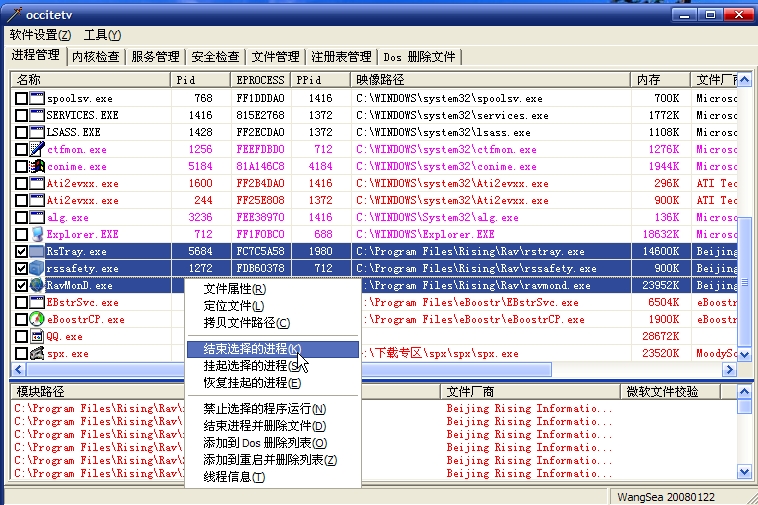Click the spoolsv.exe process icon
The height and width of the screenshot is (505, 758).
tap(37, 98)
